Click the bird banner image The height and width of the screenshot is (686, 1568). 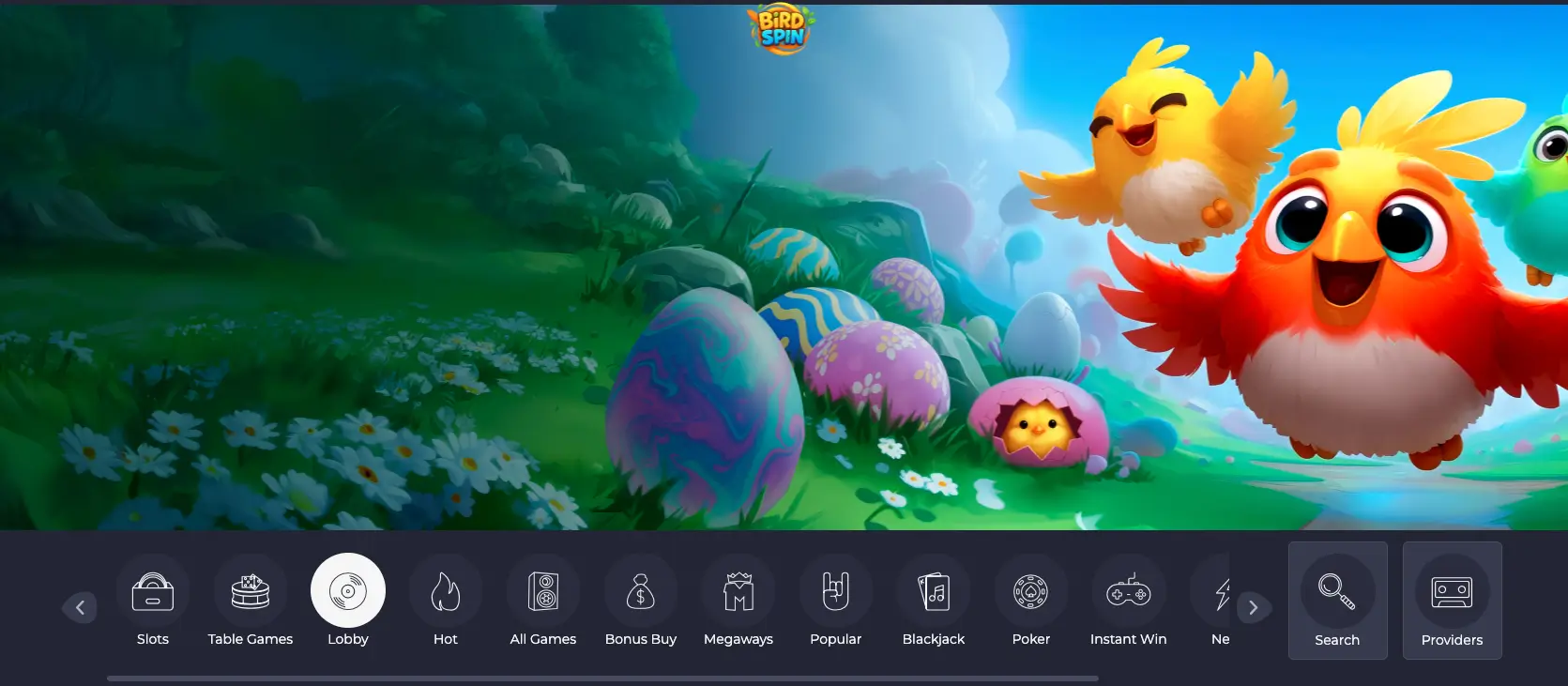click(x=784, y=267)
